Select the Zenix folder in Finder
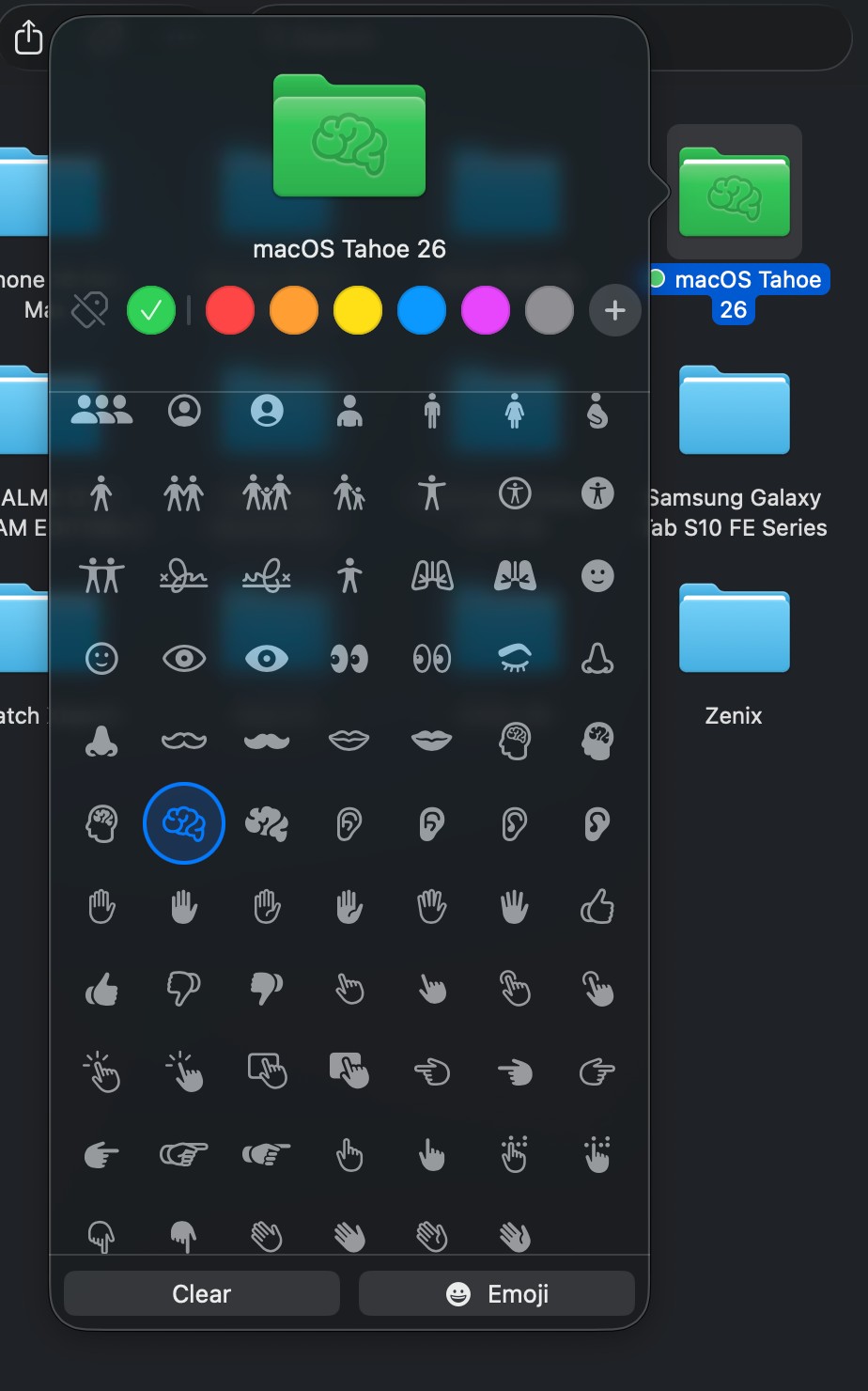 point(735,628)
